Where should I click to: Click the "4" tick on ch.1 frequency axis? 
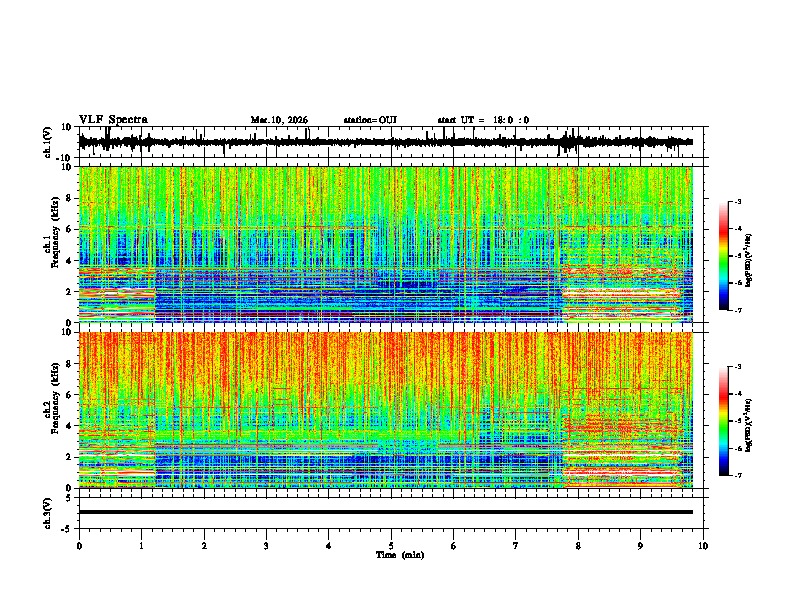point(69,261)
